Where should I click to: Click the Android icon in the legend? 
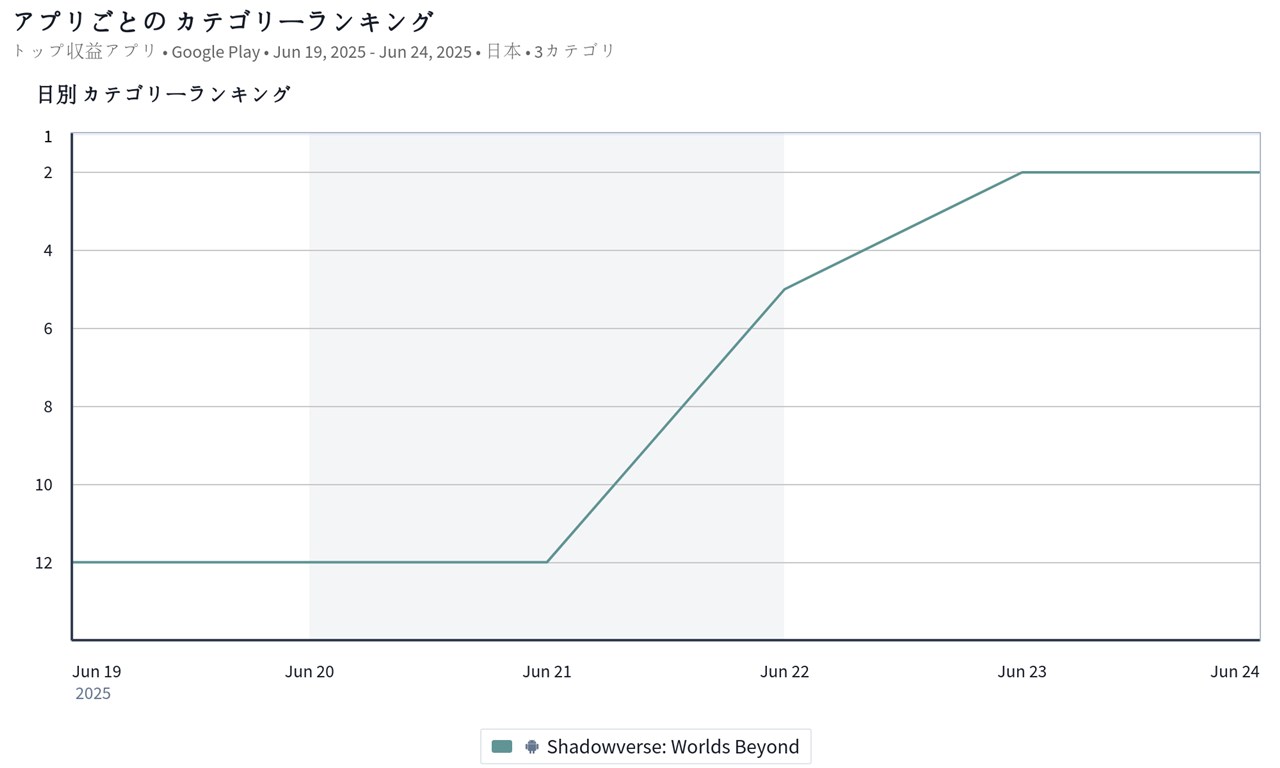click(532, 746)
